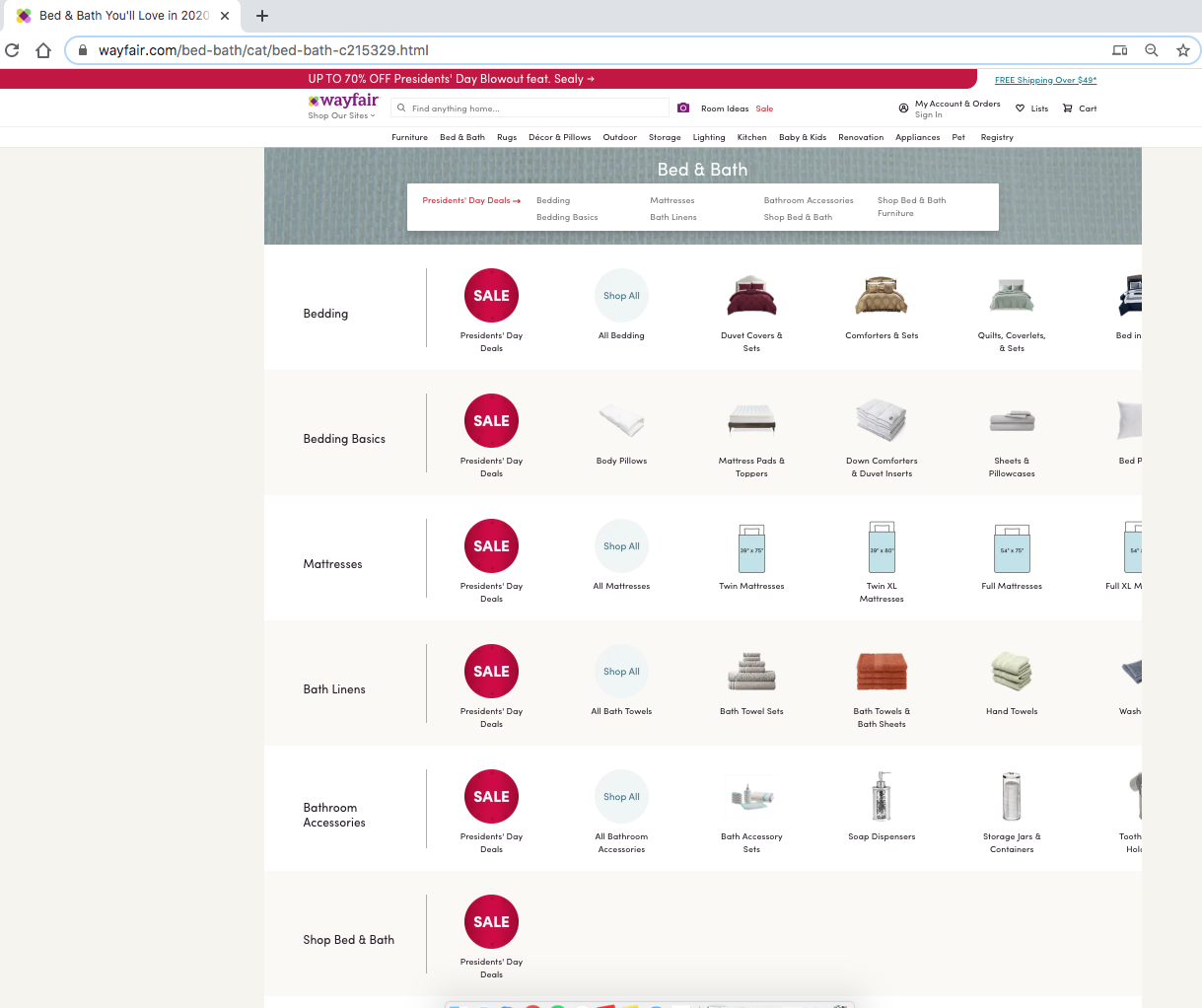This screenshot has width=1202, height=1008.
Task: Open the Lists heart icon
Action: coord(1021,108)
